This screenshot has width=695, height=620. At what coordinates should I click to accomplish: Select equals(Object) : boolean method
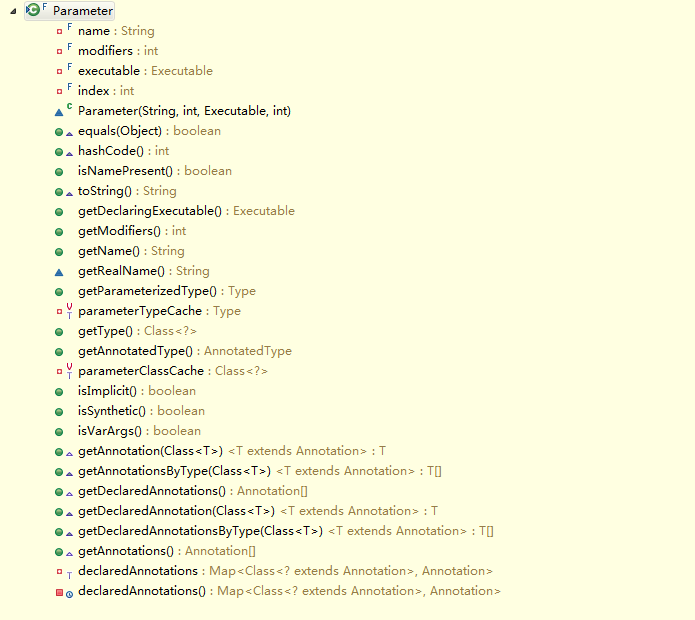click(x=149, y=131)
